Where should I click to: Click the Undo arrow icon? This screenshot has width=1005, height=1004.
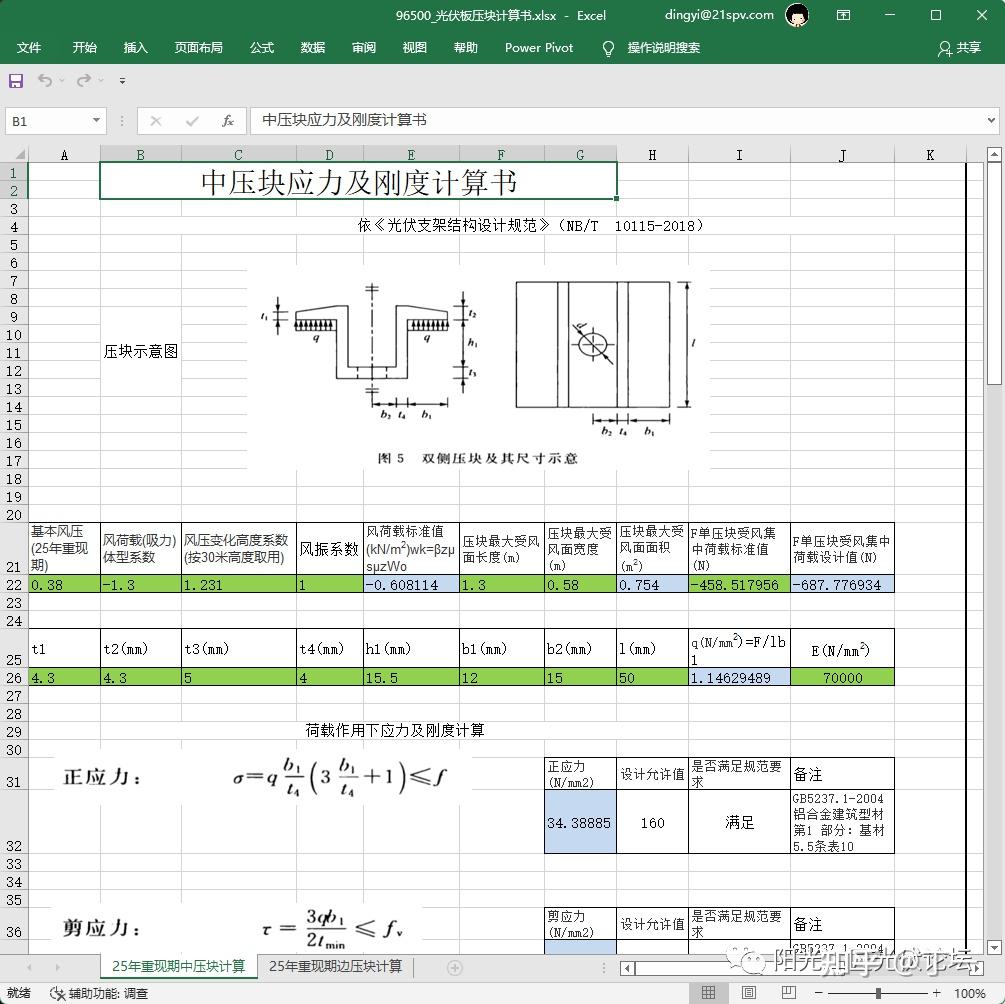[x=45, y=81]
